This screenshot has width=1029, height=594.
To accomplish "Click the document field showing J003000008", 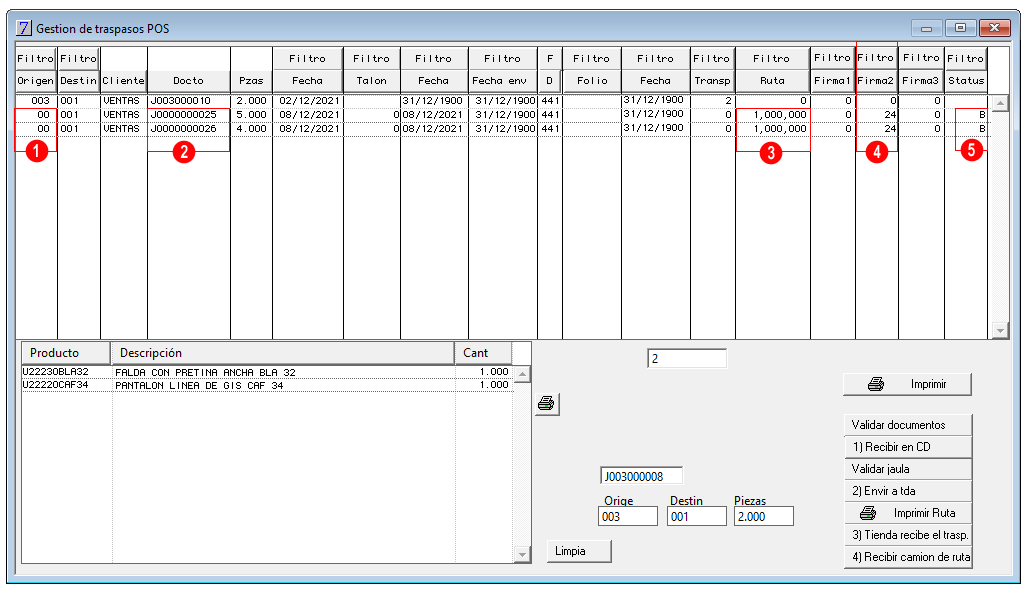I will pos(641,476).
